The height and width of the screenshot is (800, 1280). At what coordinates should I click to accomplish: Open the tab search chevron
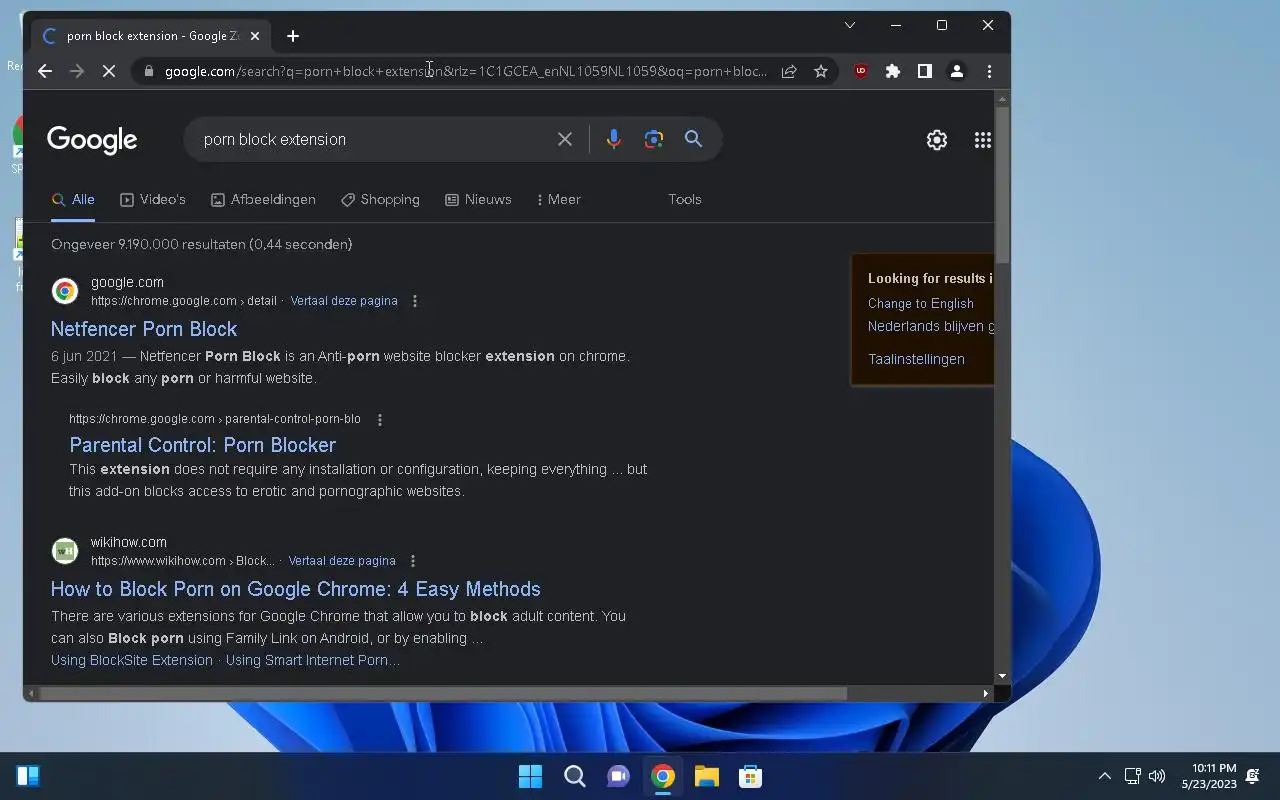point(850,25)
